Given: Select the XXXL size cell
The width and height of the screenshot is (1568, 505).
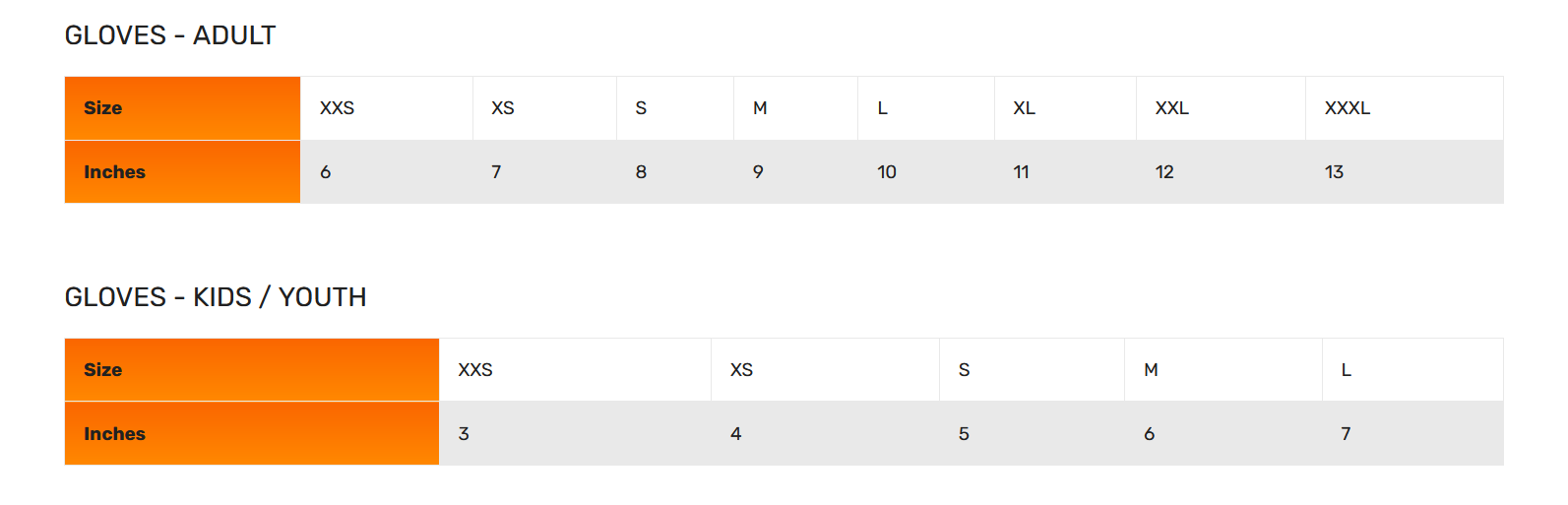Looking at the screenshot, I should tap(1405, 108).
